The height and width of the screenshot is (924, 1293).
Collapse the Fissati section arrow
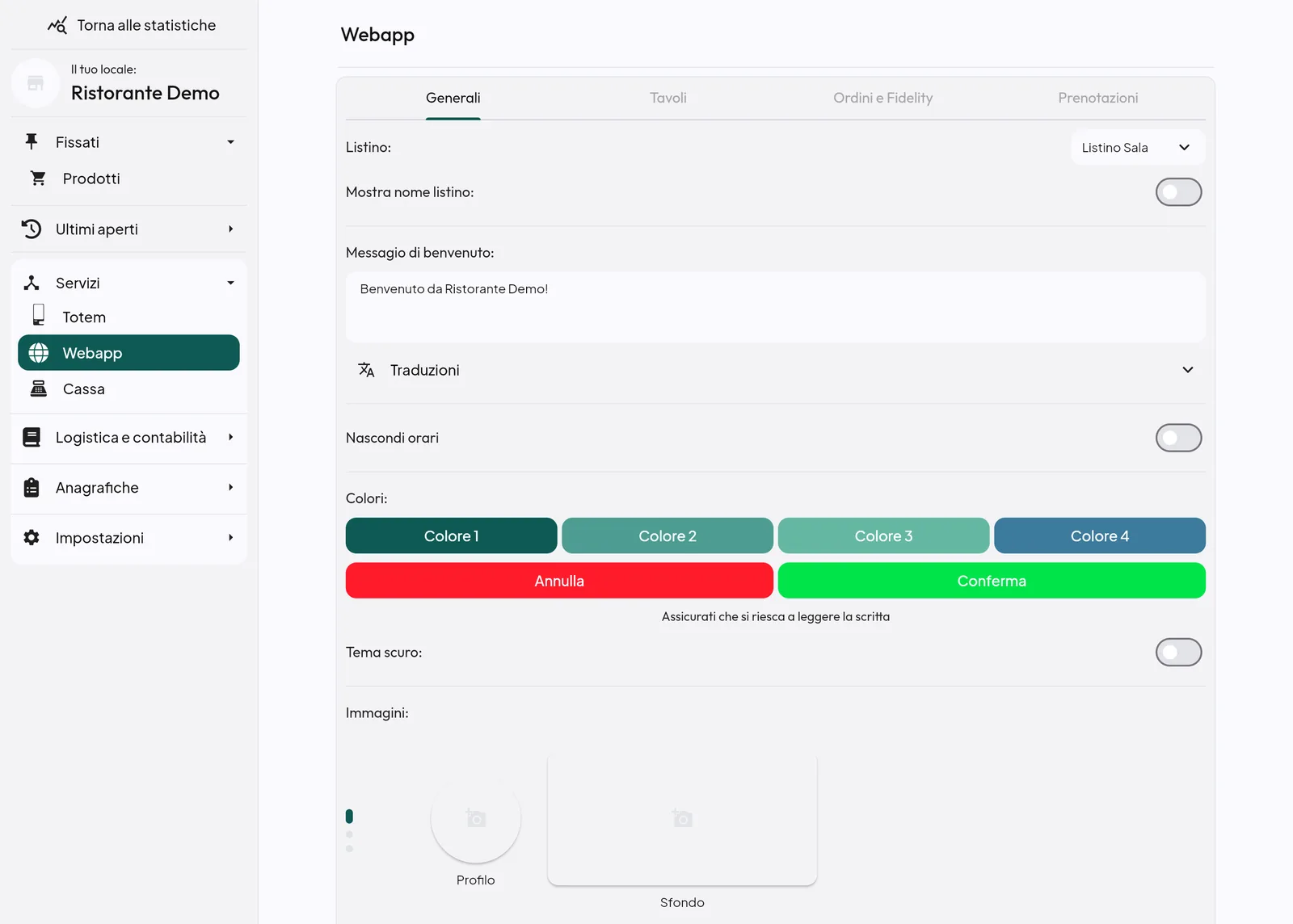[x=230, y=142]
